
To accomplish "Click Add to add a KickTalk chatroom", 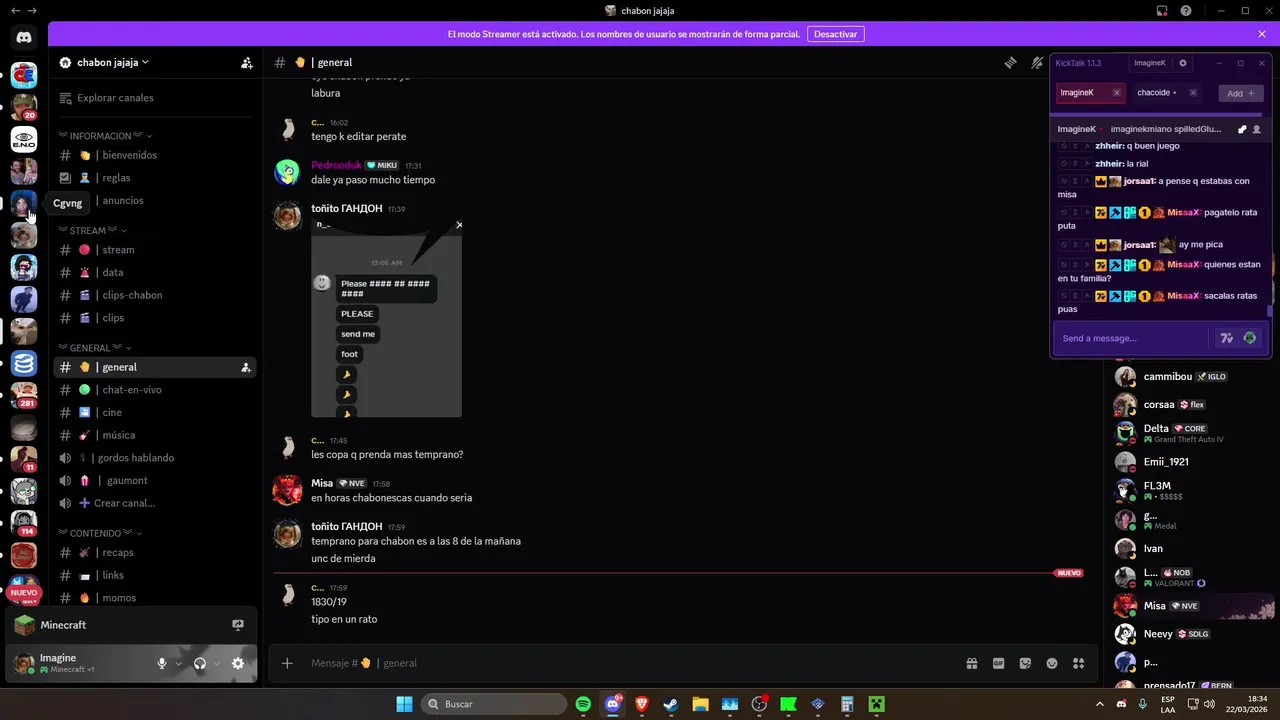I will tap(1240, 93).
